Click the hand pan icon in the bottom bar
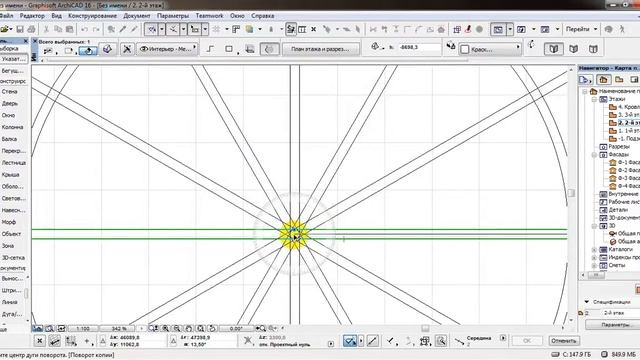Viewport: 640px width, 360px height. [x=189, y=328]
